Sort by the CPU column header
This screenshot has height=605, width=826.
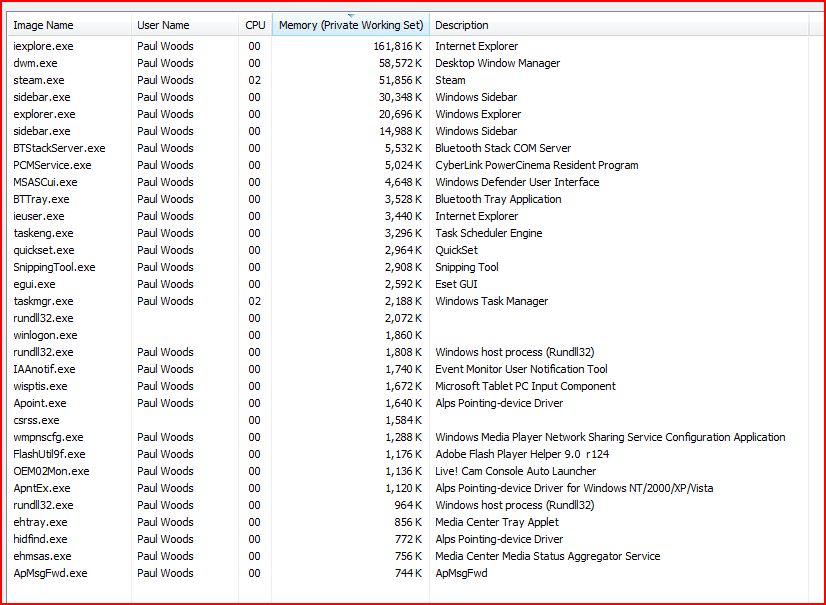pos(255,25)
